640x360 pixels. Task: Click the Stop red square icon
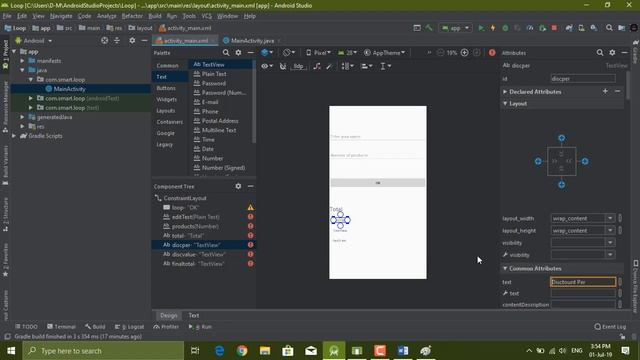click(554, 28)
